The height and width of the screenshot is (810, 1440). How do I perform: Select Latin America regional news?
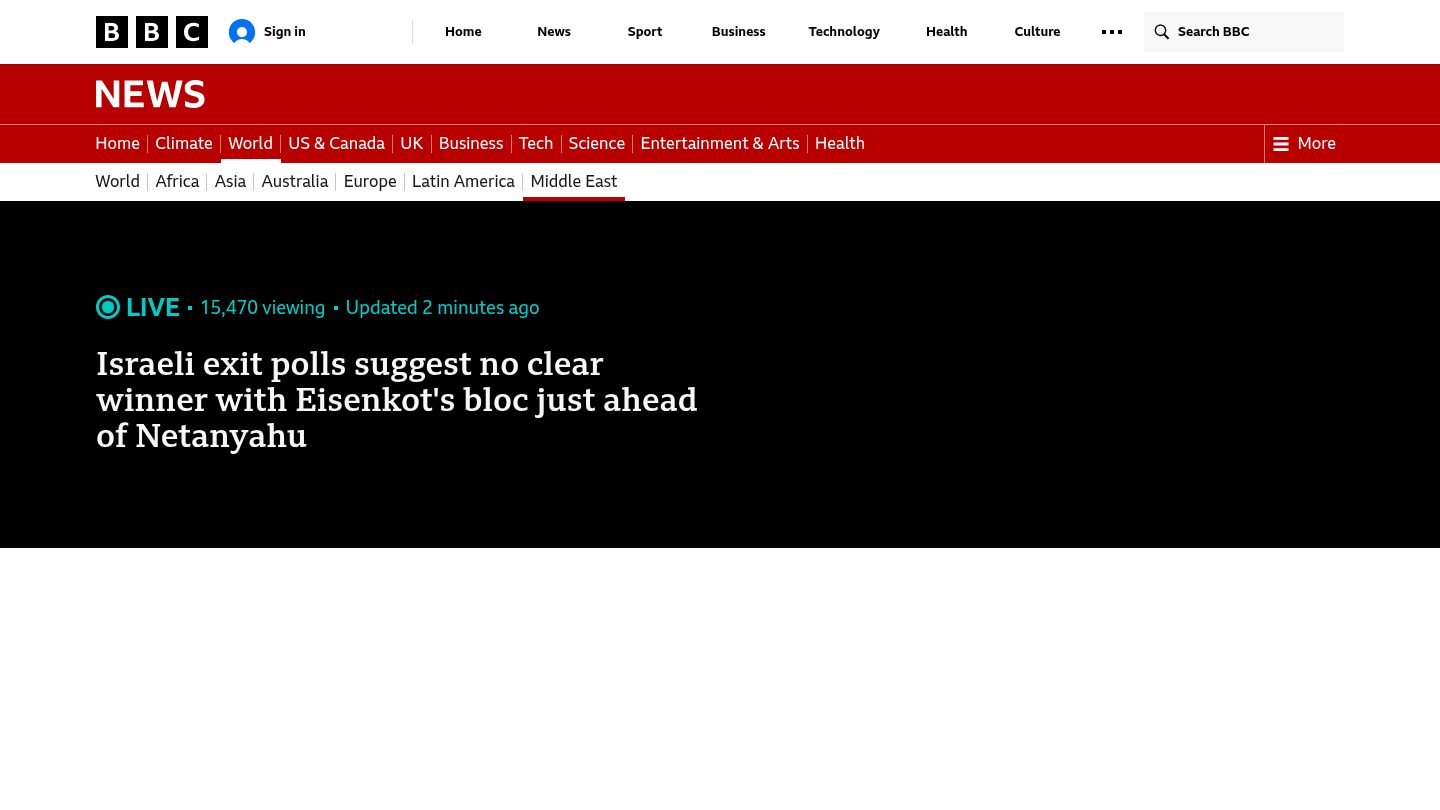click(x=463, y=182)
